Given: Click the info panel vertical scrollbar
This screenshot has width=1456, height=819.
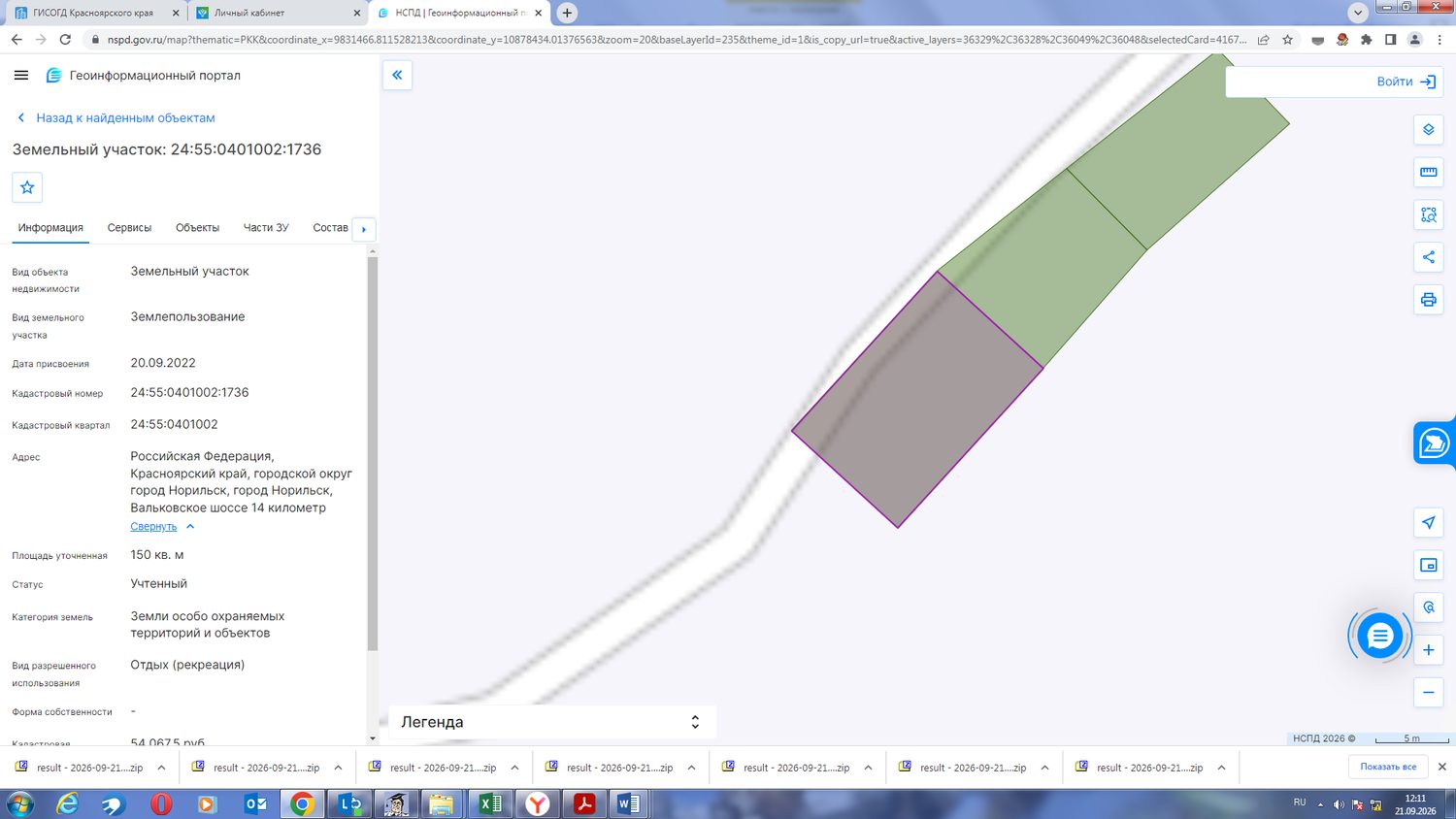Looking at the screenshot, I should point(373,453).
